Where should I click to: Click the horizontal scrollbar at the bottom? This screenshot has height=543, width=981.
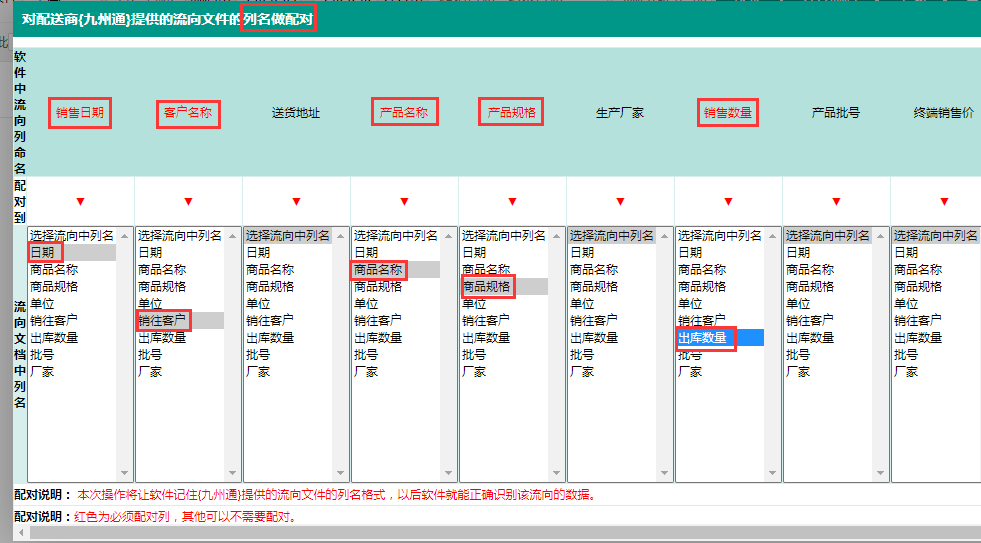490,534
